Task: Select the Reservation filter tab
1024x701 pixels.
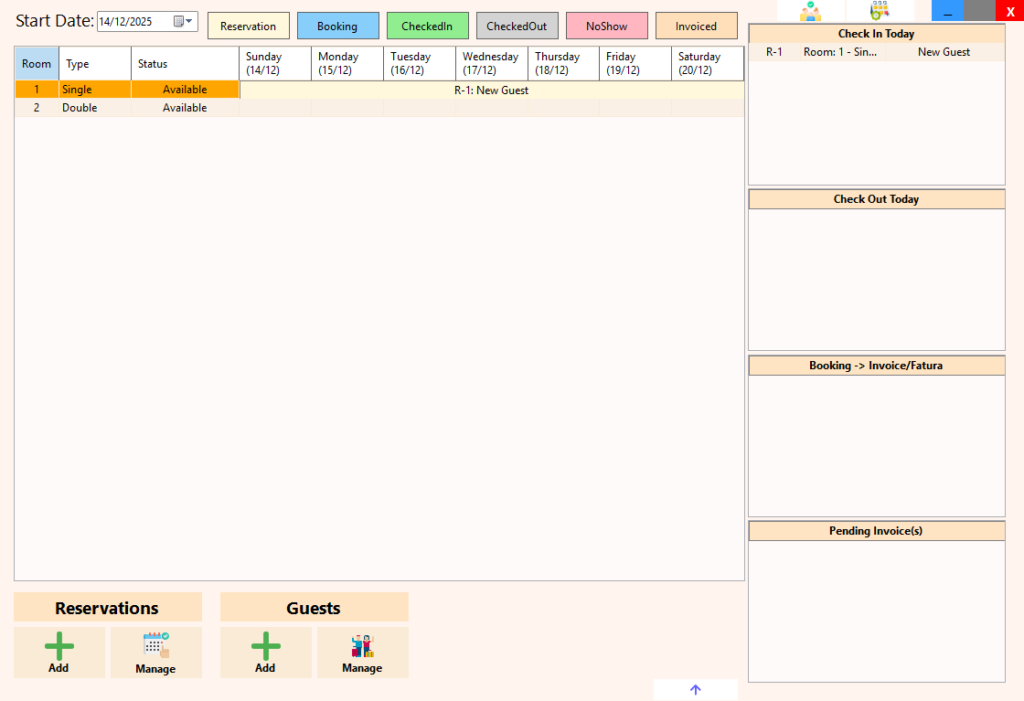Action: pos(248,25)
